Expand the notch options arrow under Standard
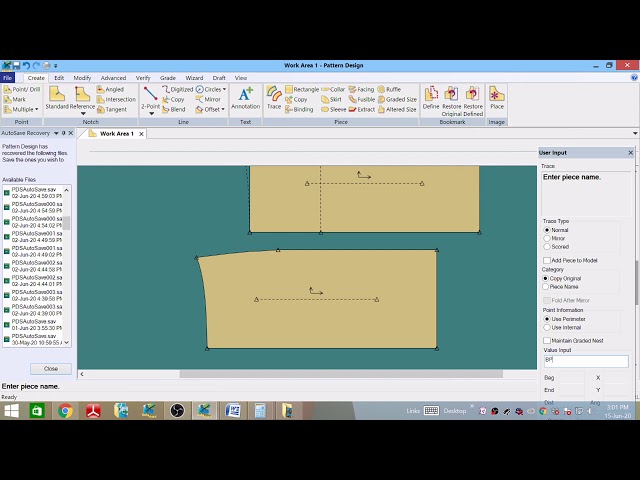This screenshot has width=640, height=480. (83, 114)
